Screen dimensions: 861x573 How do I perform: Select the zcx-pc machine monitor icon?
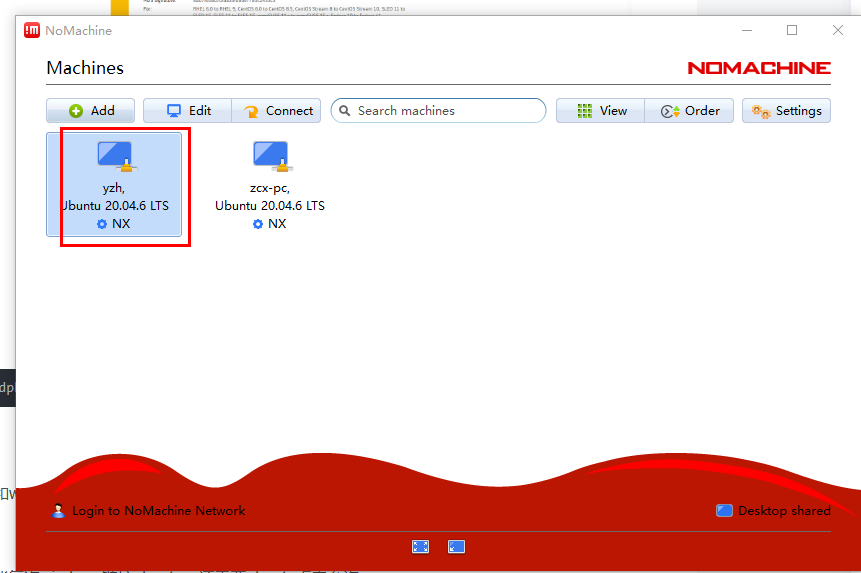coord(271,156)
